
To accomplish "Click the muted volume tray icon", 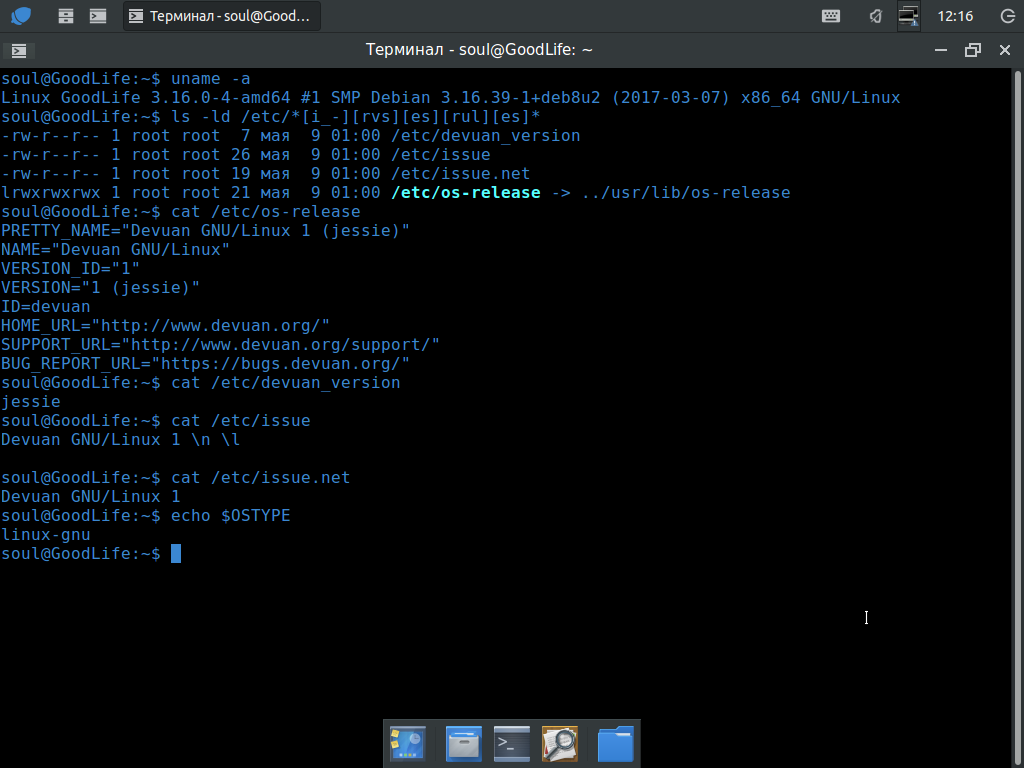I will click(876, 16).
